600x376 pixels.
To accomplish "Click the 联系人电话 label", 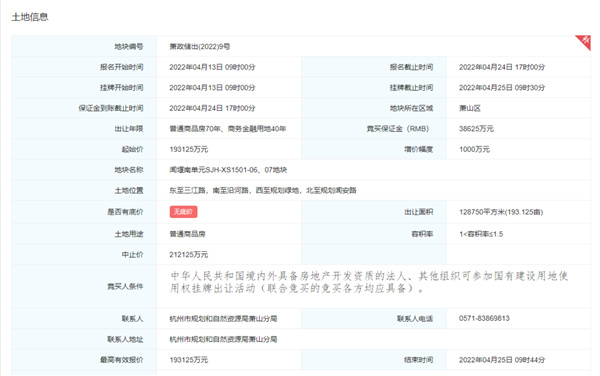I will [x=415, y=319].
